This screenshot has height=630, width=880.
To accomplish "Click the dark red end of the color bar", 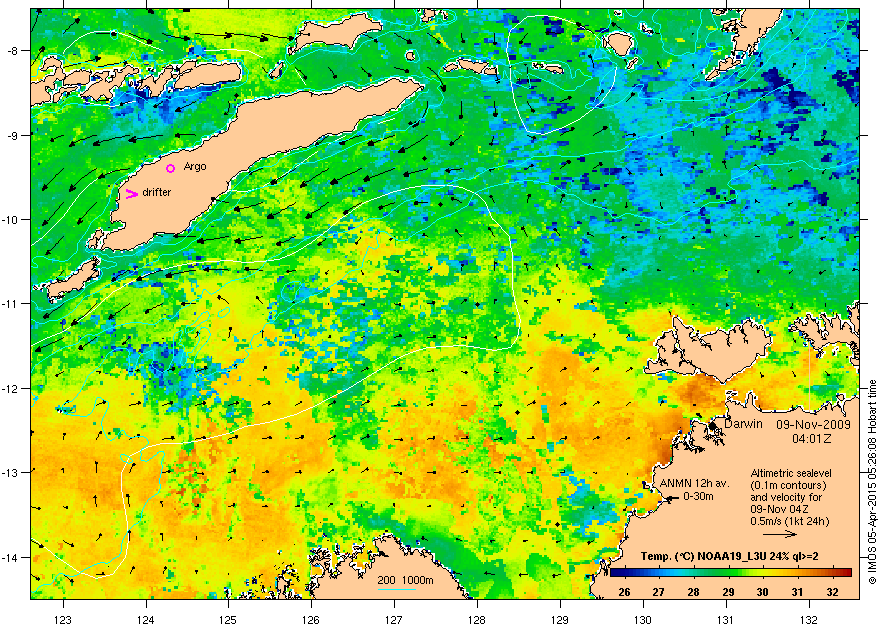I will tap(846, 573).
